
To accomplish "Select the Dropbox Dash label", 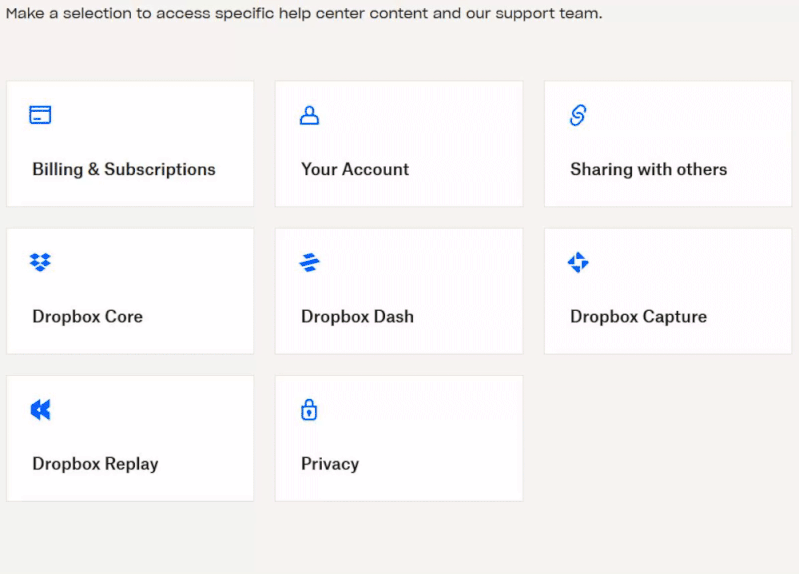I will 357,317.
